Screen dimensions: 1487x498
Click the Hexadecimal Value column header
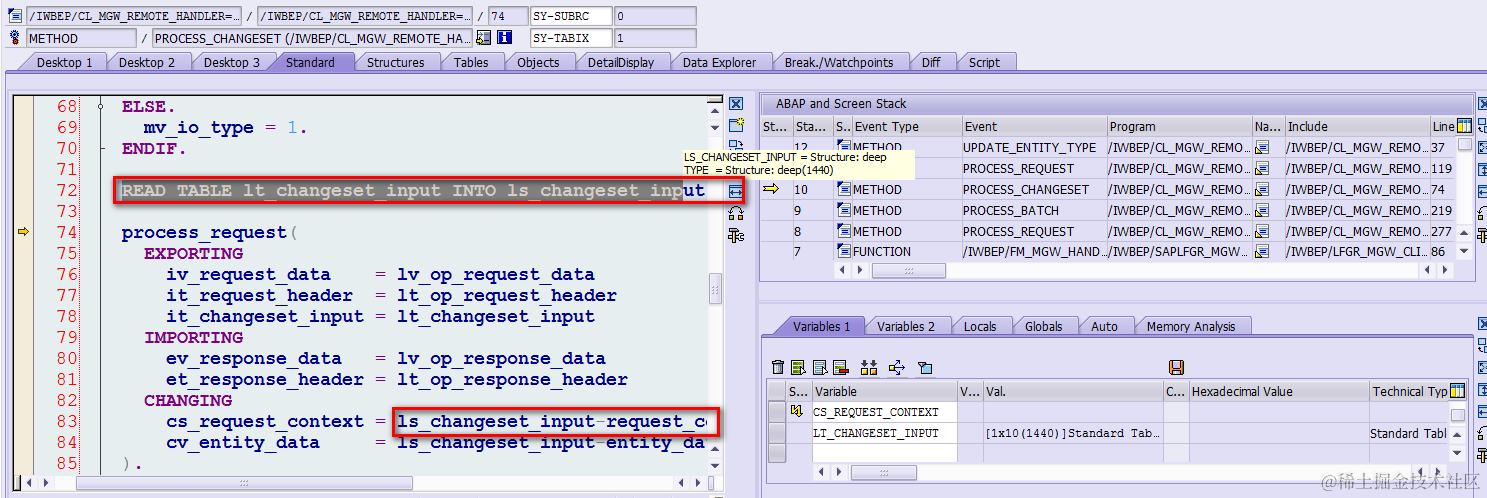coord(1278,391)
